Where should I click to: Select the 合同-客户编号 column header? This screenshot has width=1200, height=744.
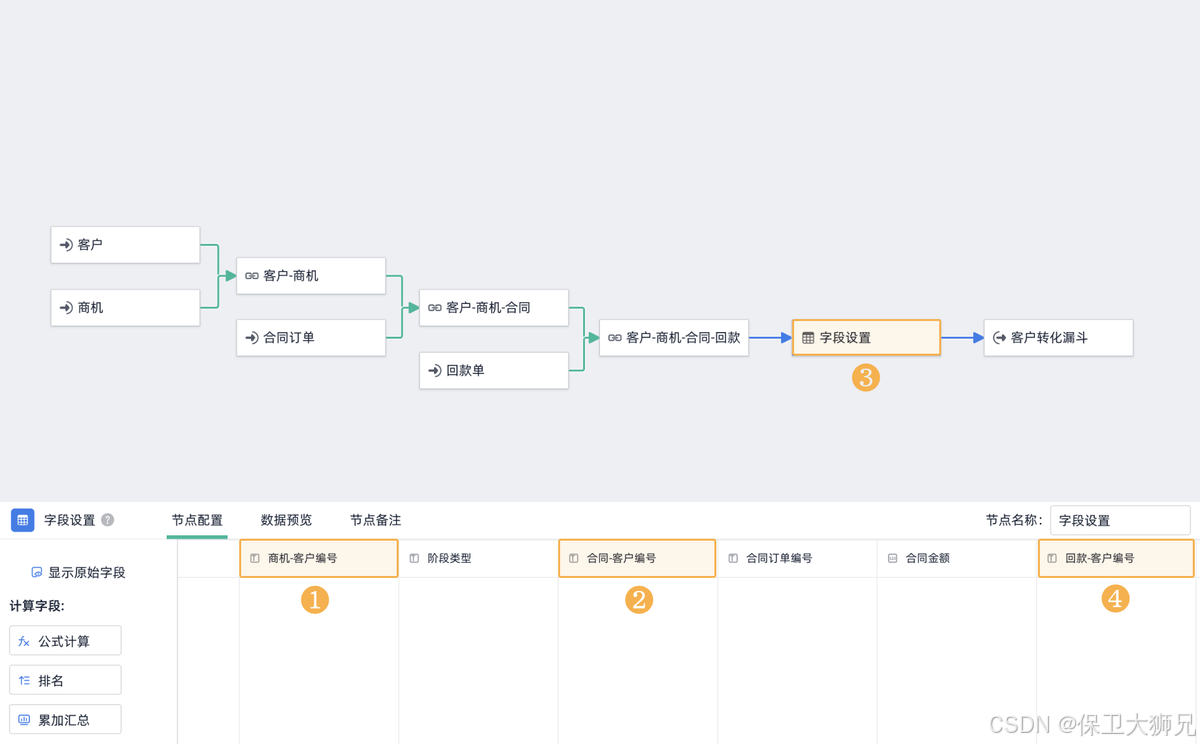637,559
